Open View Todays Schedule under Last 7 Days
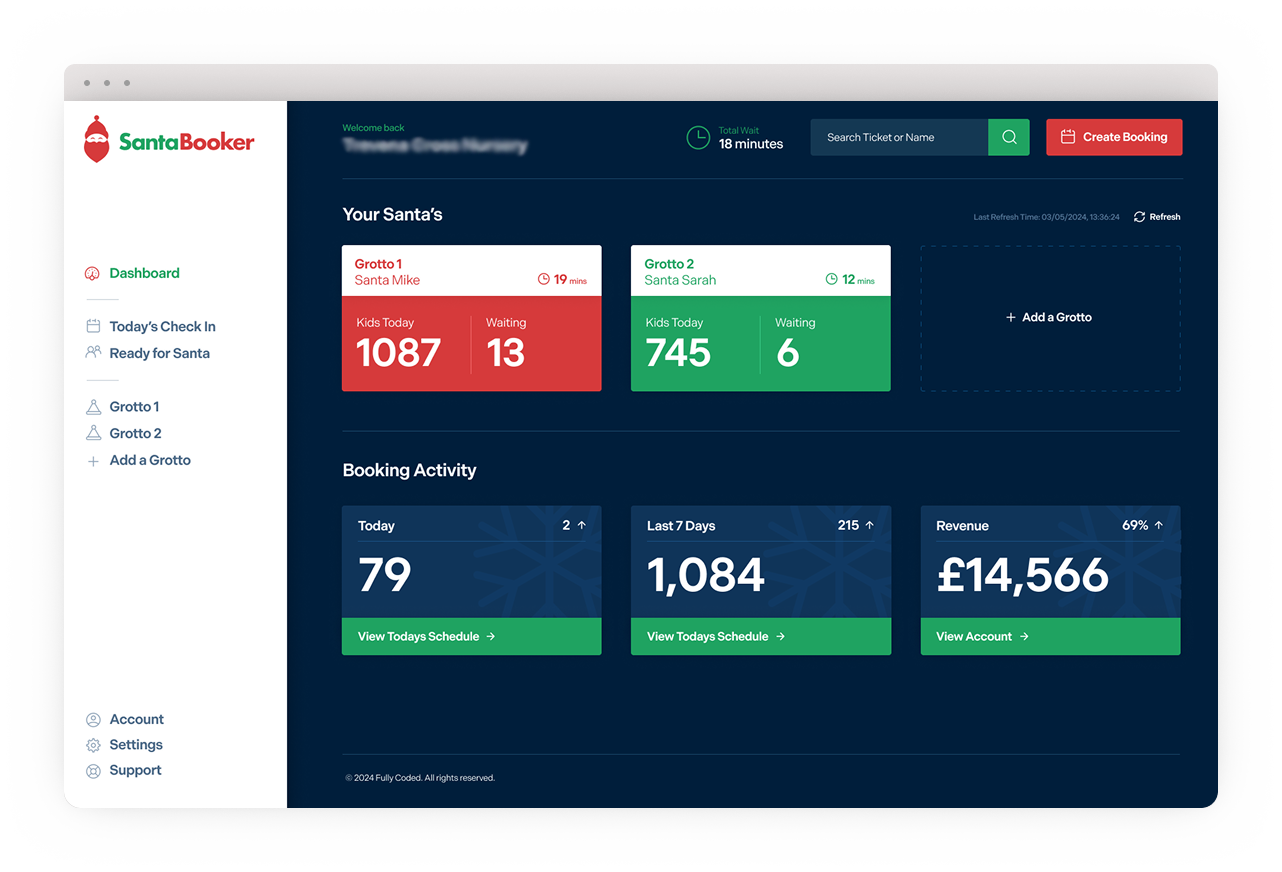 pyautogui.click(x=713, y=636)
